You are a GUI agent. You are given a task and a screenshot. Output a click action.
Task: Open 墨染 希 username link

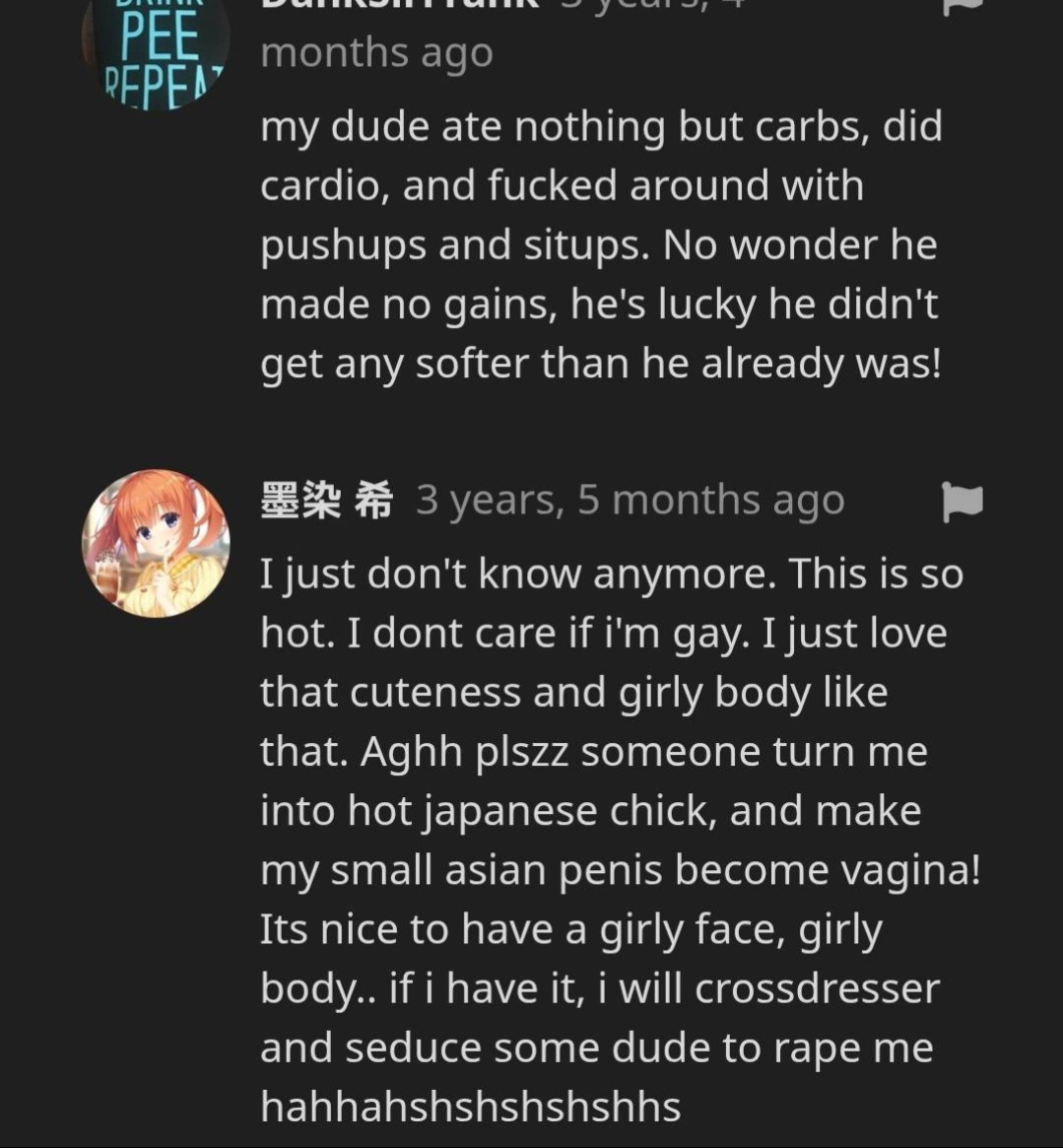(326, 500)
